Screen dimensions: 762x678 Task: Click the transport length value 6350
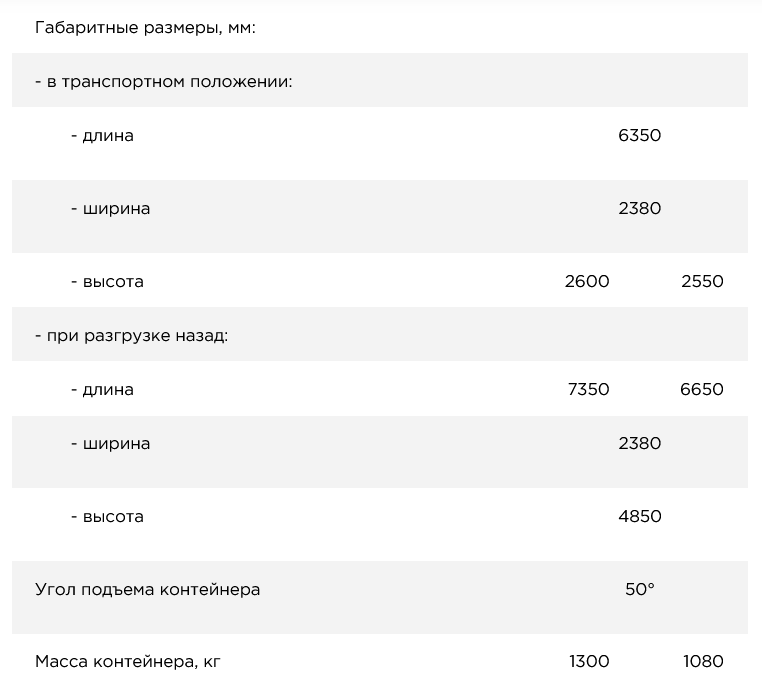[639, 135]
